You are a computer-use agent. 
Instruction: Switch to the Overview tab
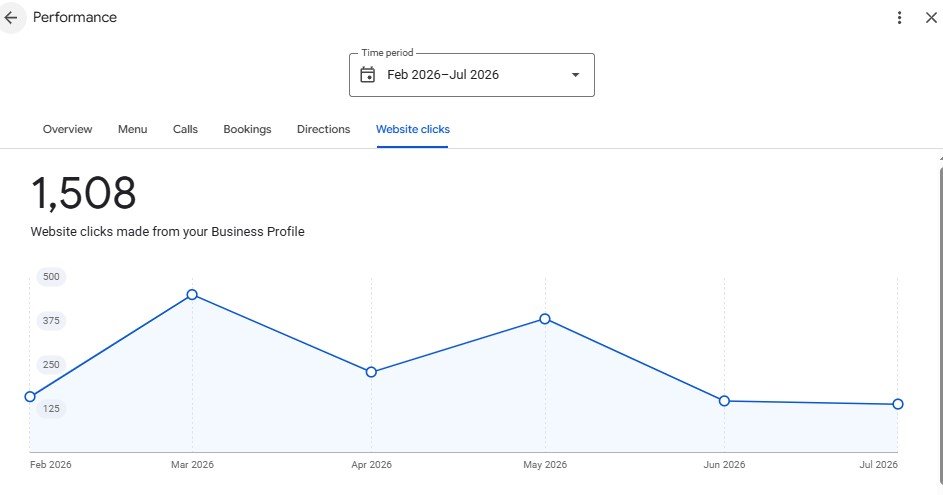click(67, 129)
